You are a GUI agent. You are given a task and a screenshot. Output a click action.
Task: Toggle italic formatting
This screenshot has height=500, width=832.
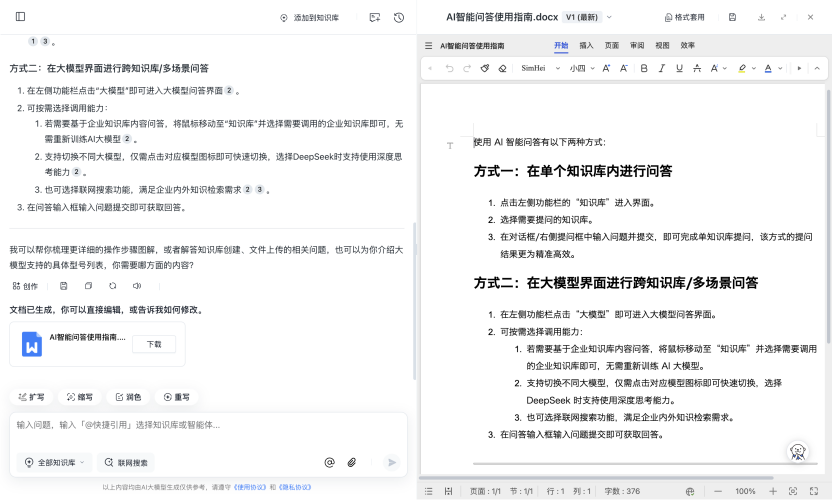[662, 68]
